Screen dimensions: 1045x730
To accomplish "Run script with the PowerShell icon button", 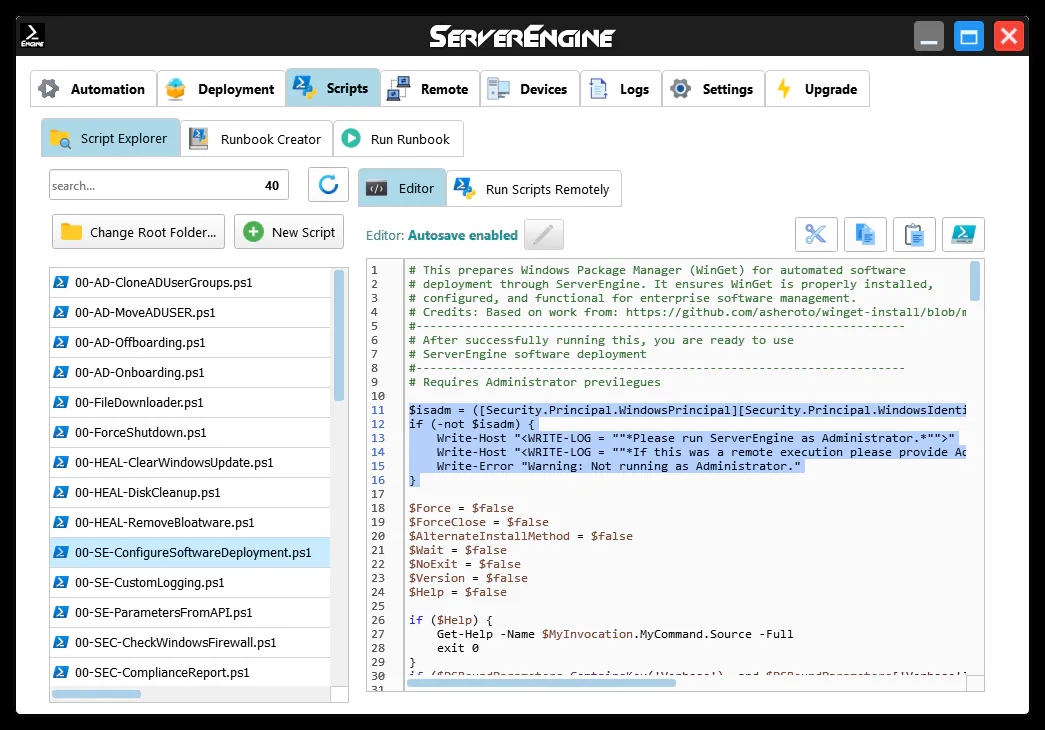I will click(963, 234).
